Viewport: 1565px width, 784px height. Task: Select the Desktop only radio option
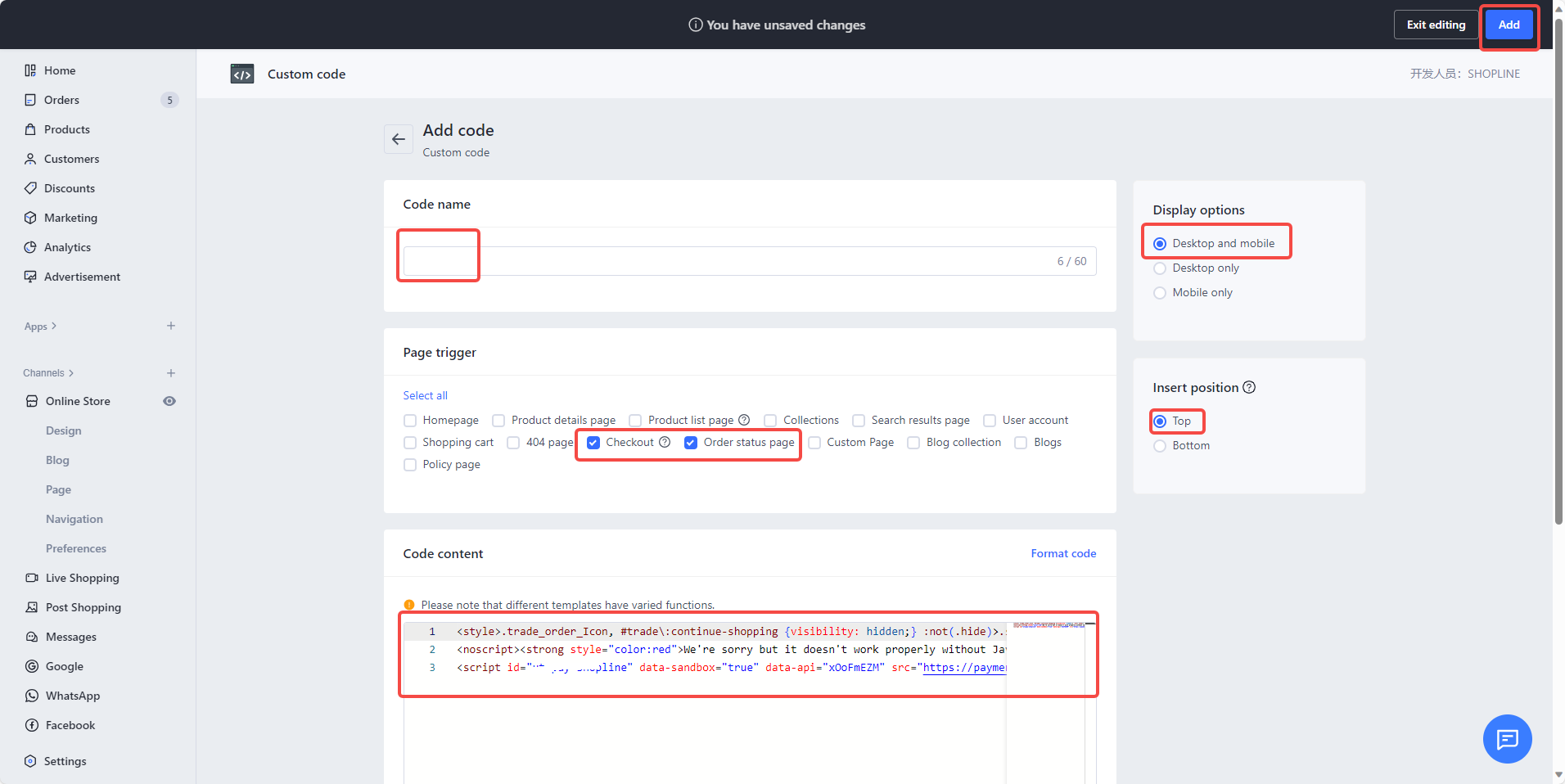1160,268
